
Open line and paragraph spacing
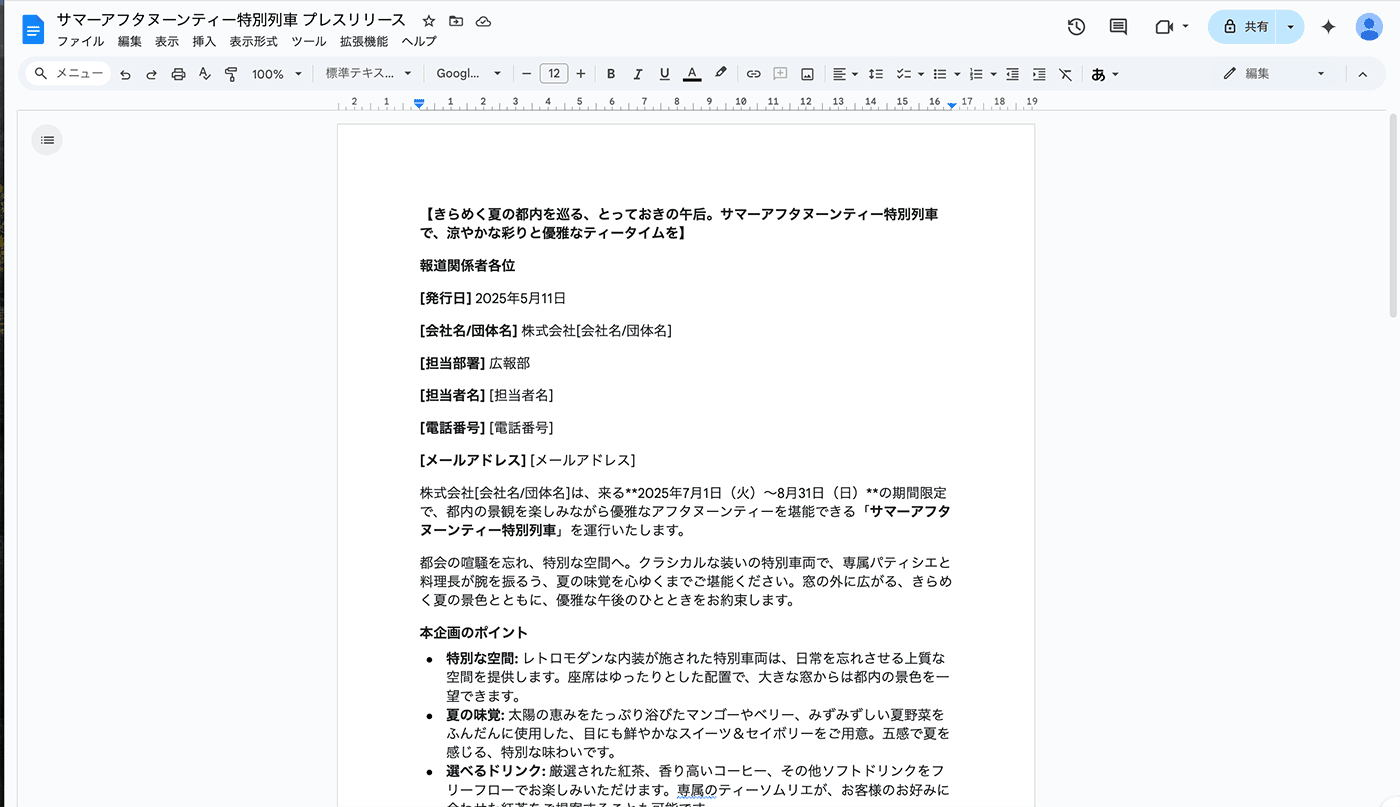pyautogui.click(x=875, y=74)
